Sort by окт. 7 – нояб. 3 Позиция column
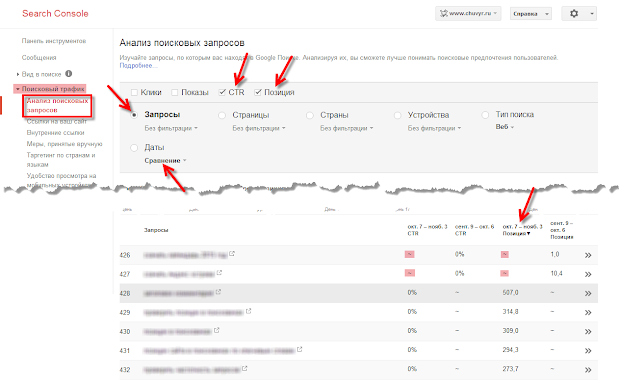This screenshot has height=381, width=620. tap(522, 230)
